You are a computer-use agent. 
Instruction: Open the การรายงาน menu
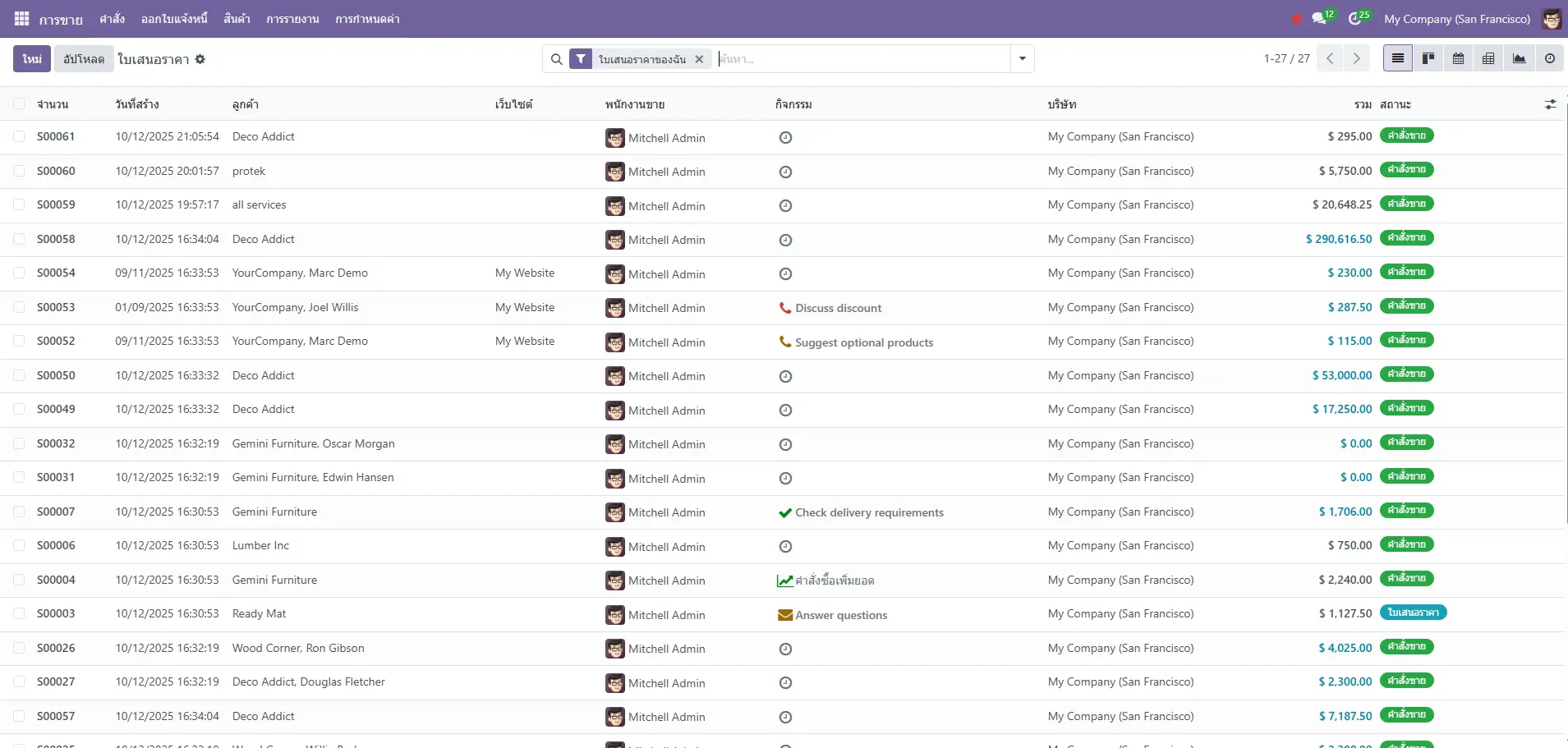pyautogui.click(x=292, y=18)
